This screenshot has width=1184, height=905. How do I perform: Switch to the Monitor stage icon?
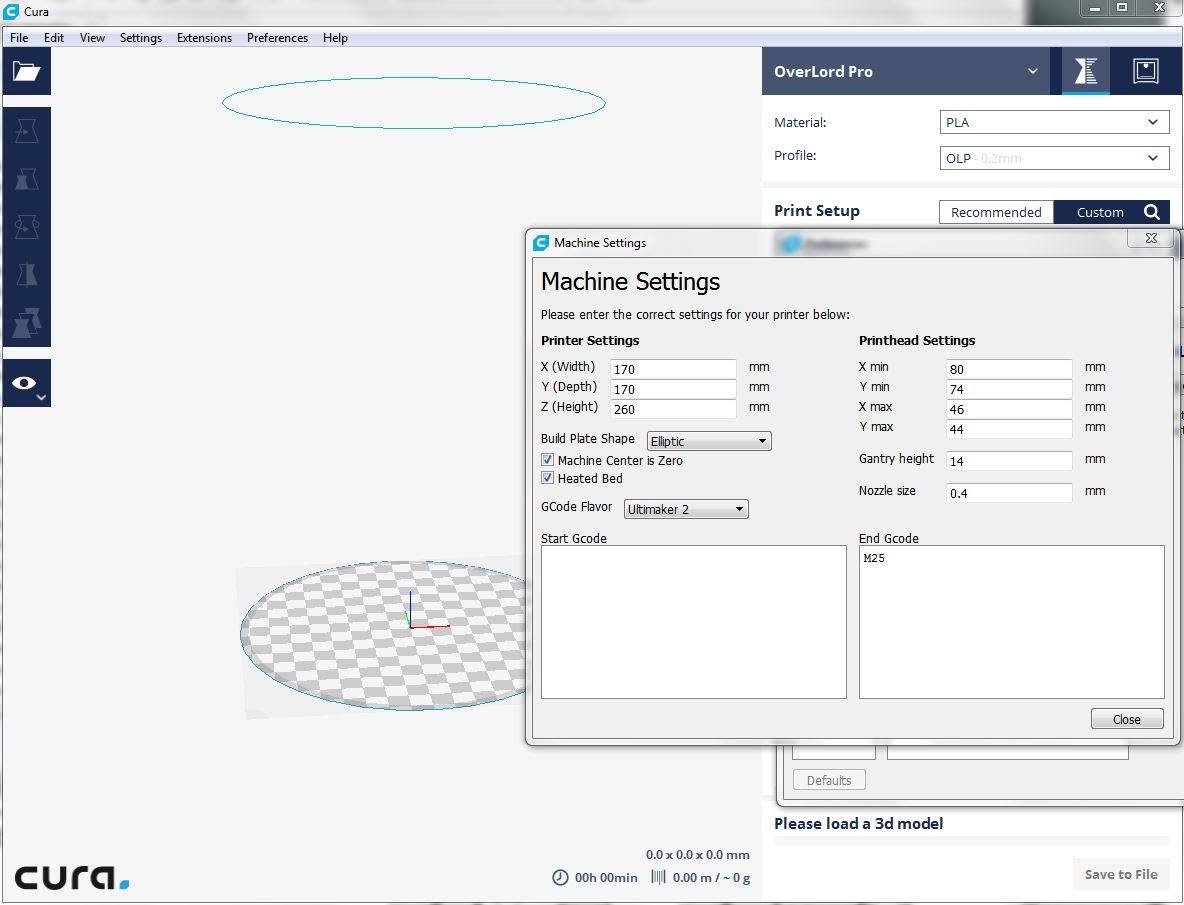click(x=1145, y=71)
